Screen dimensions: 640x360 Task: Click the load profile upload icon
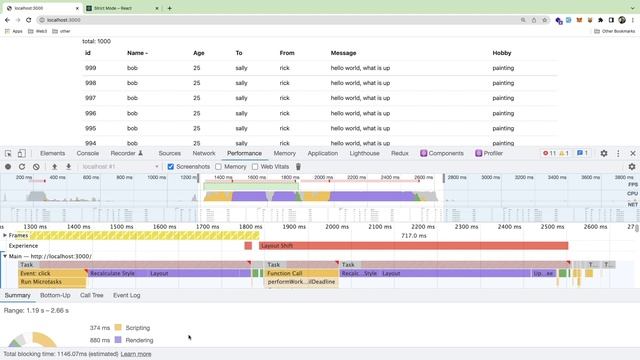click(54, 167)
